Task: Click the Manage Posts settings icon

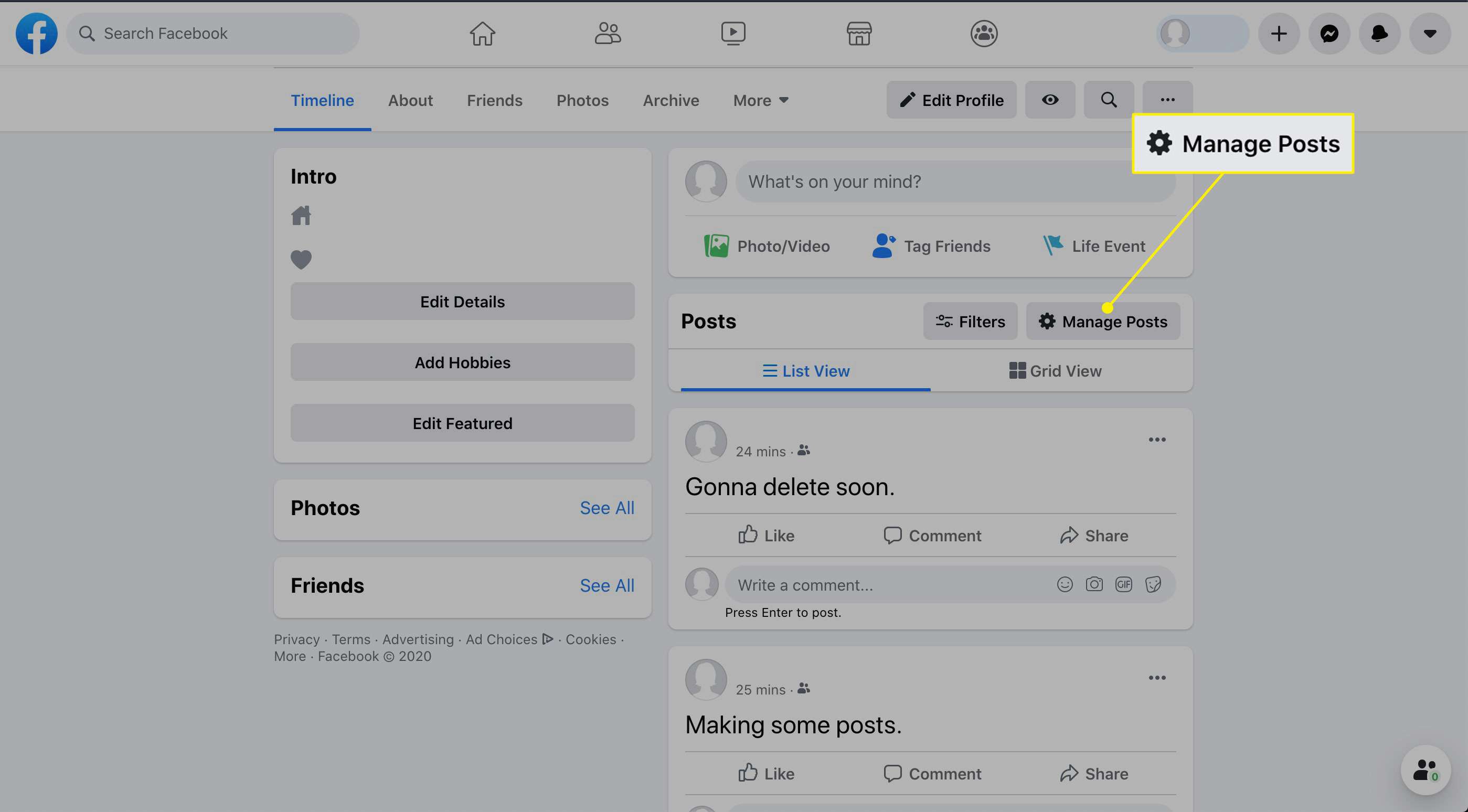Action: 1046,320
